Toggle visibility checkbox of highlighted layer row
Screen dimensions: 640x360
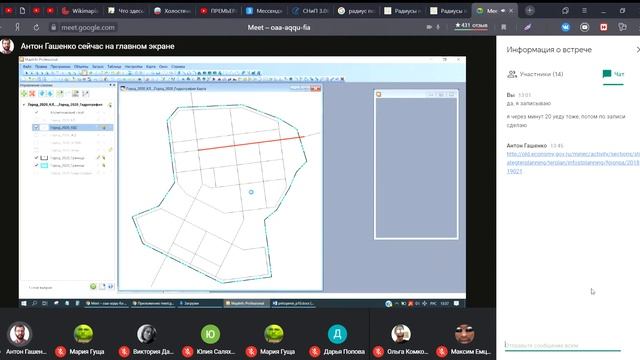click(x=36, y=128)
